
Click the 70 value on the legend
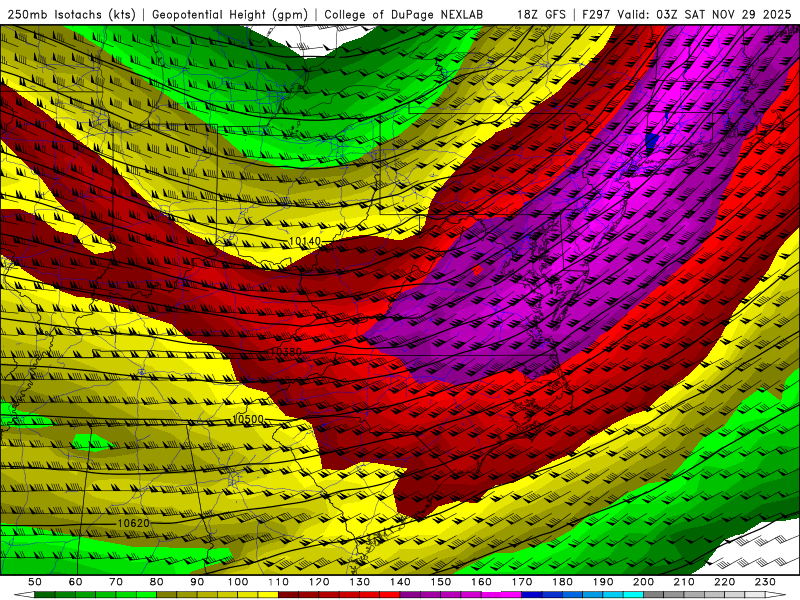tap(116, 582)
